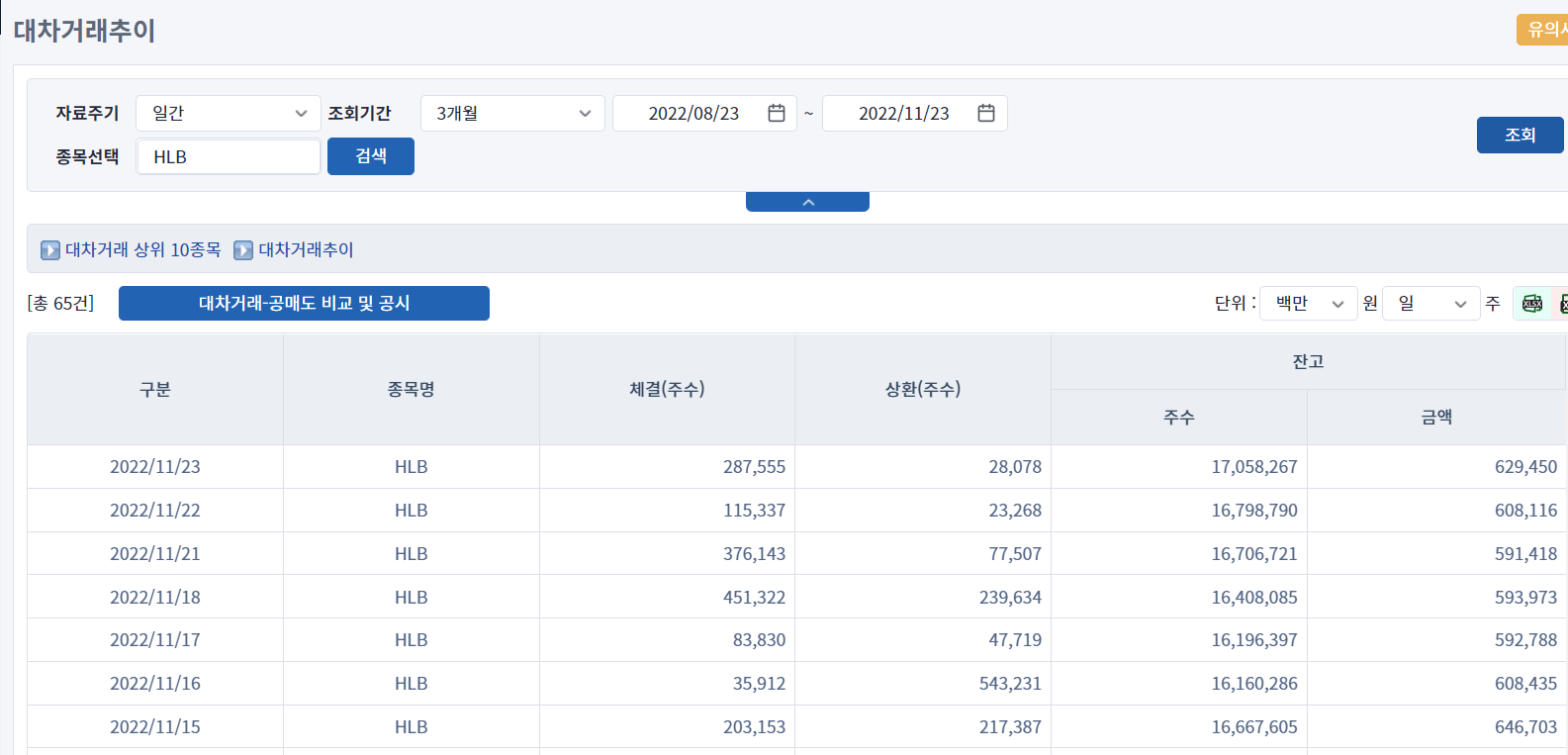Click arrow icon beside 대차거래추이 link
Image resolution: width=1568 pixels, height=755 pixels.
tap(243, 250)
